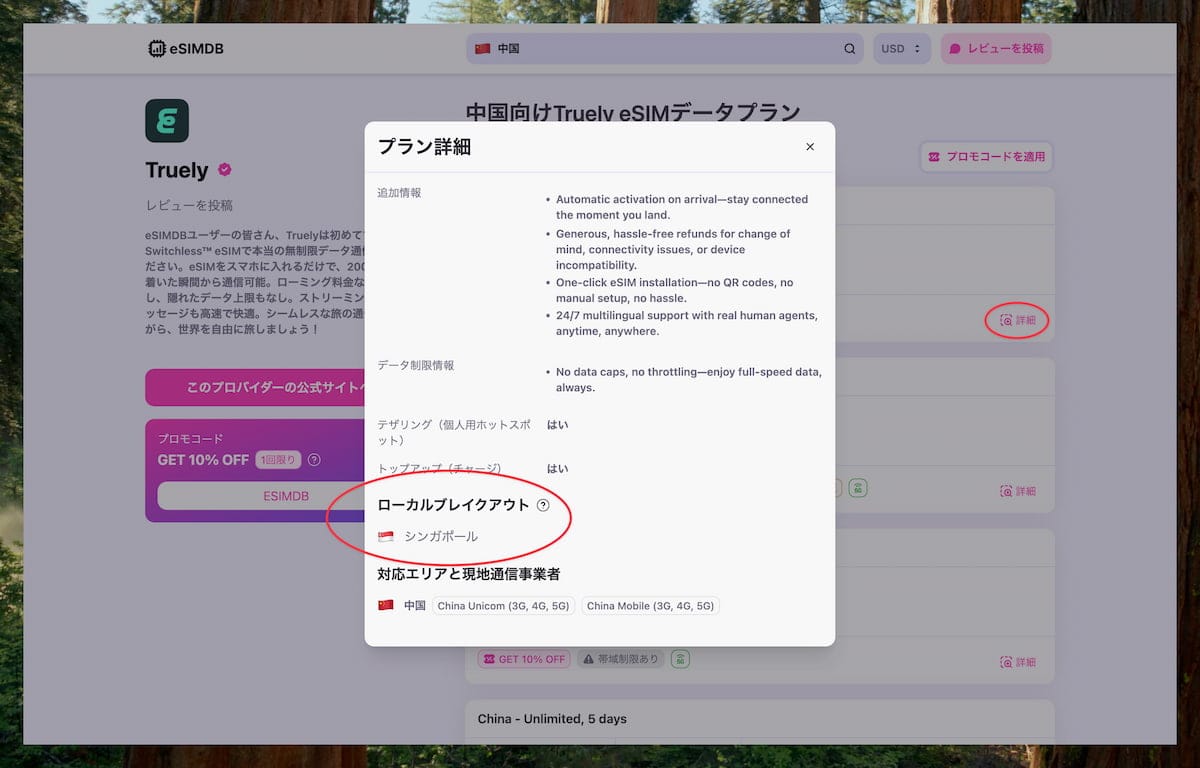The width and height of the screenshot is (1200, 768).
Task: Click はい value beside テザリング
Action: click(557, 425)
